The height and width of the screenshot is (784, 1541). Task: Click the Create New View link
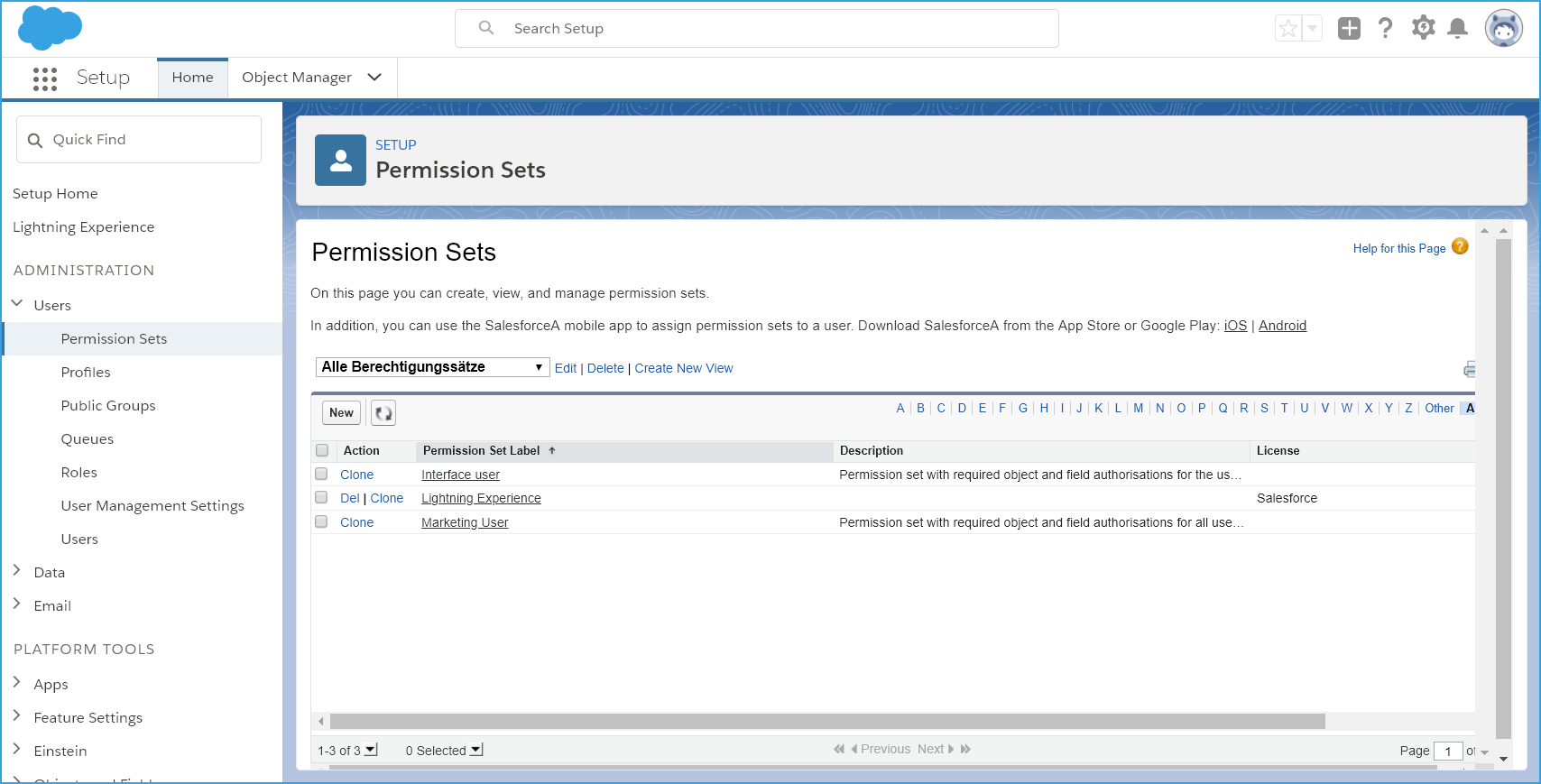click(x=684, y=368)
